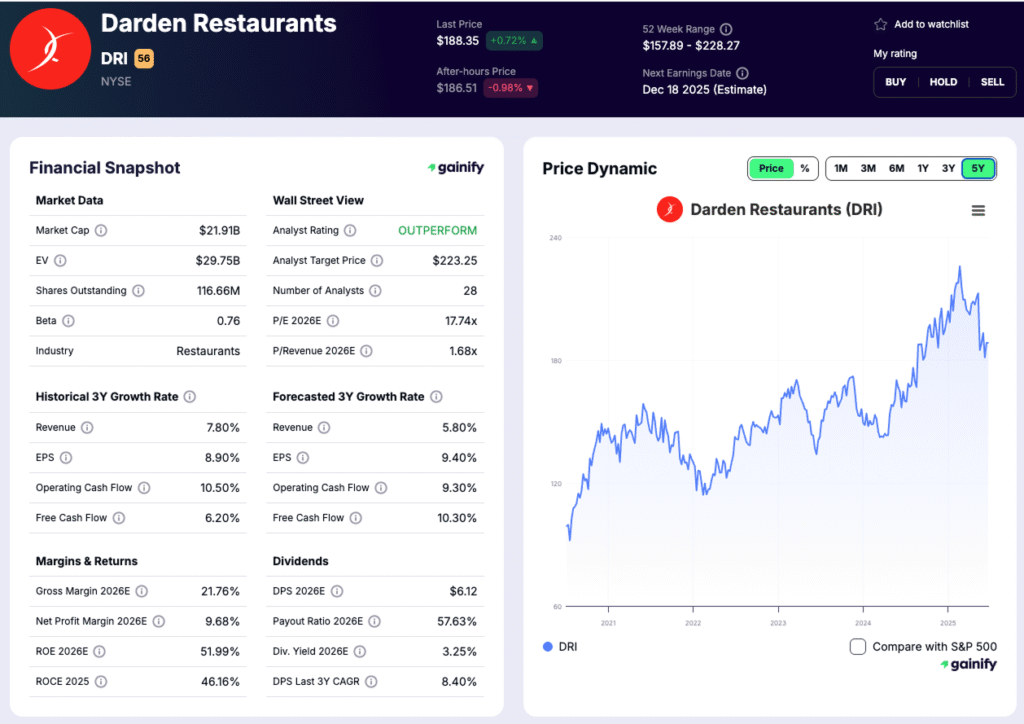Select HOLD under My rating

[x=943, y=82]
